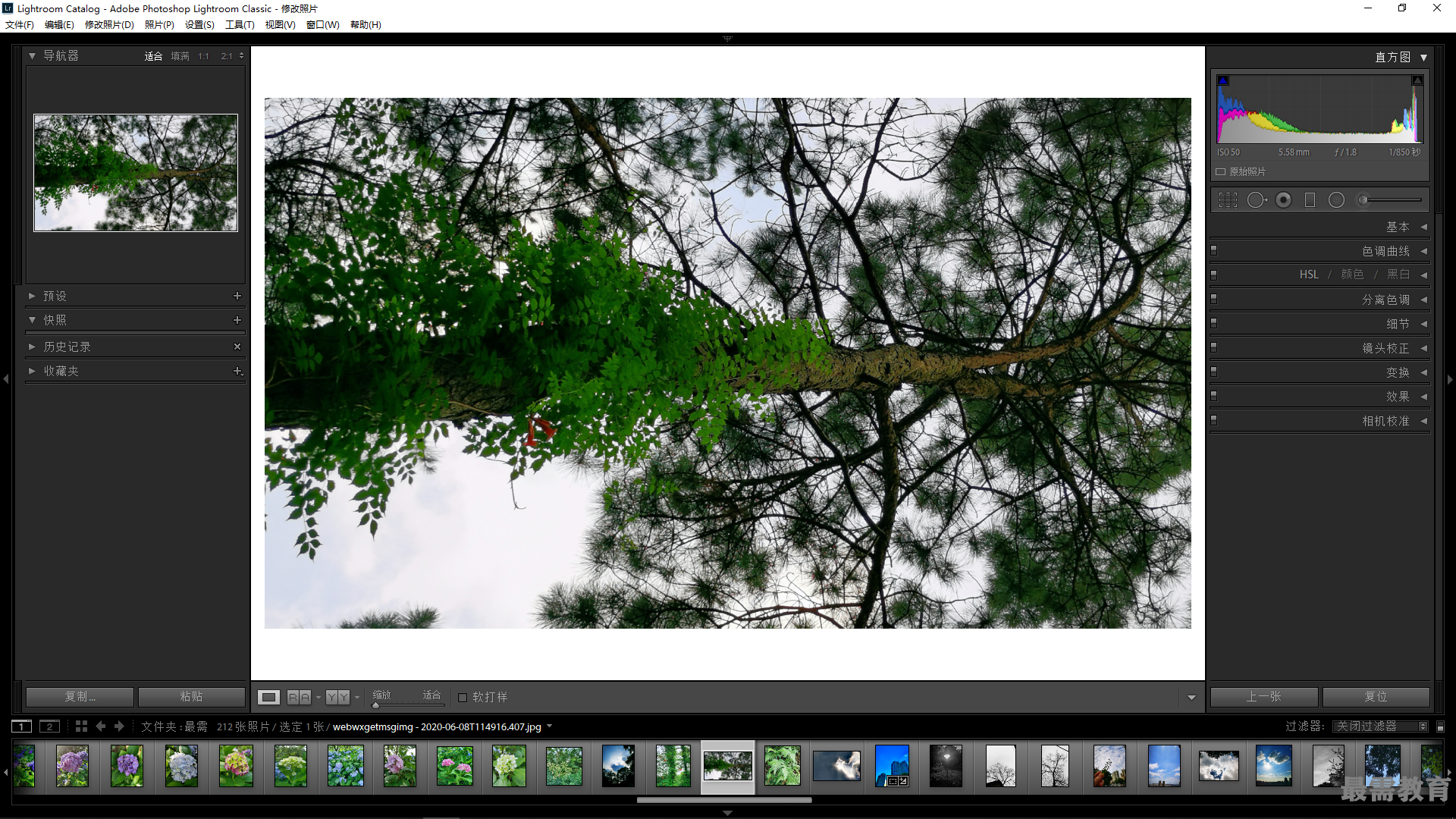Select second window display 2

coord(49,726)
